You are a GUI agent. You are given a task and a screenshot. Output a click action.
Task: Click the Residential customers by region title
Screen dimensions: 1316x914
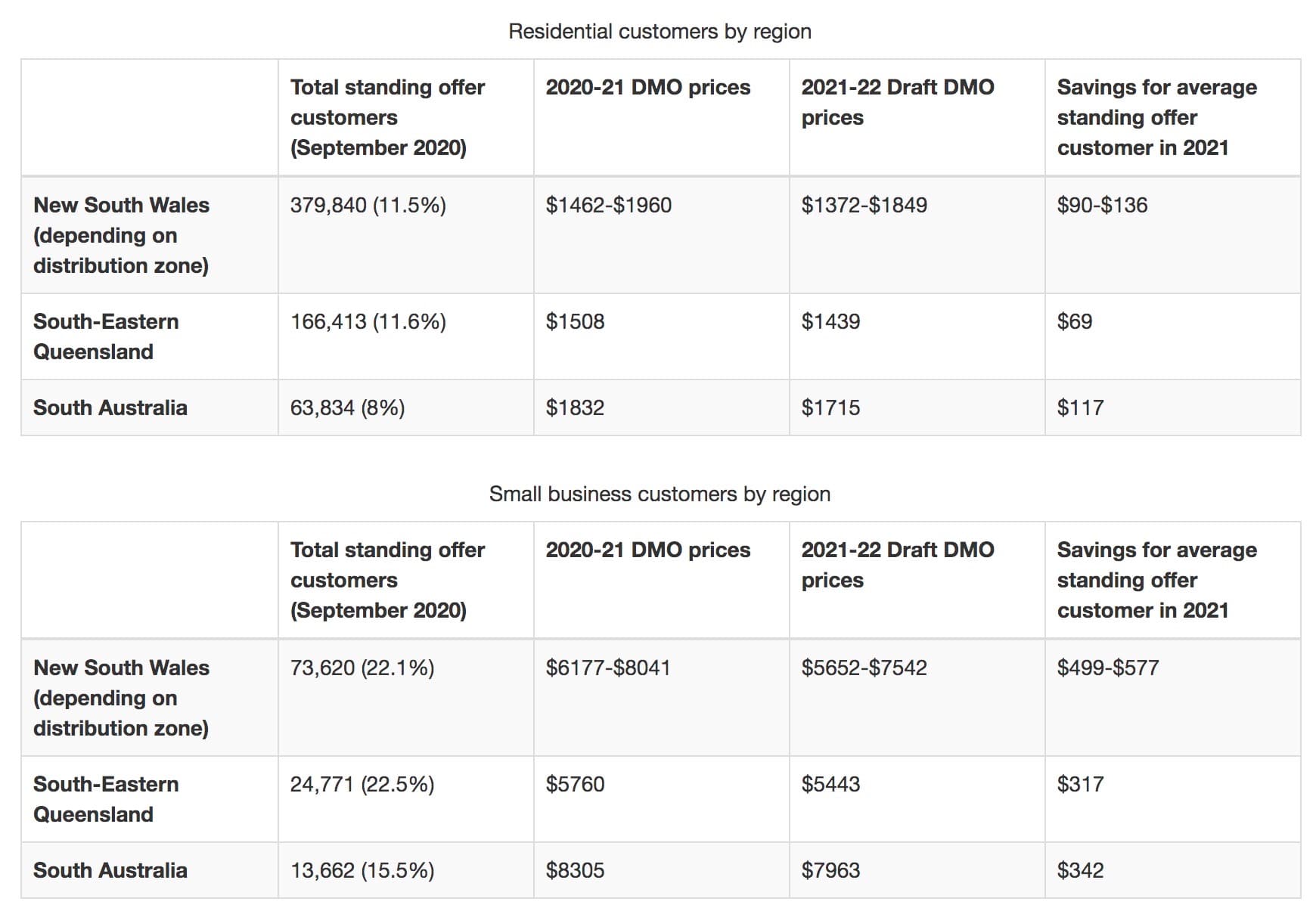tap(658, 31)
